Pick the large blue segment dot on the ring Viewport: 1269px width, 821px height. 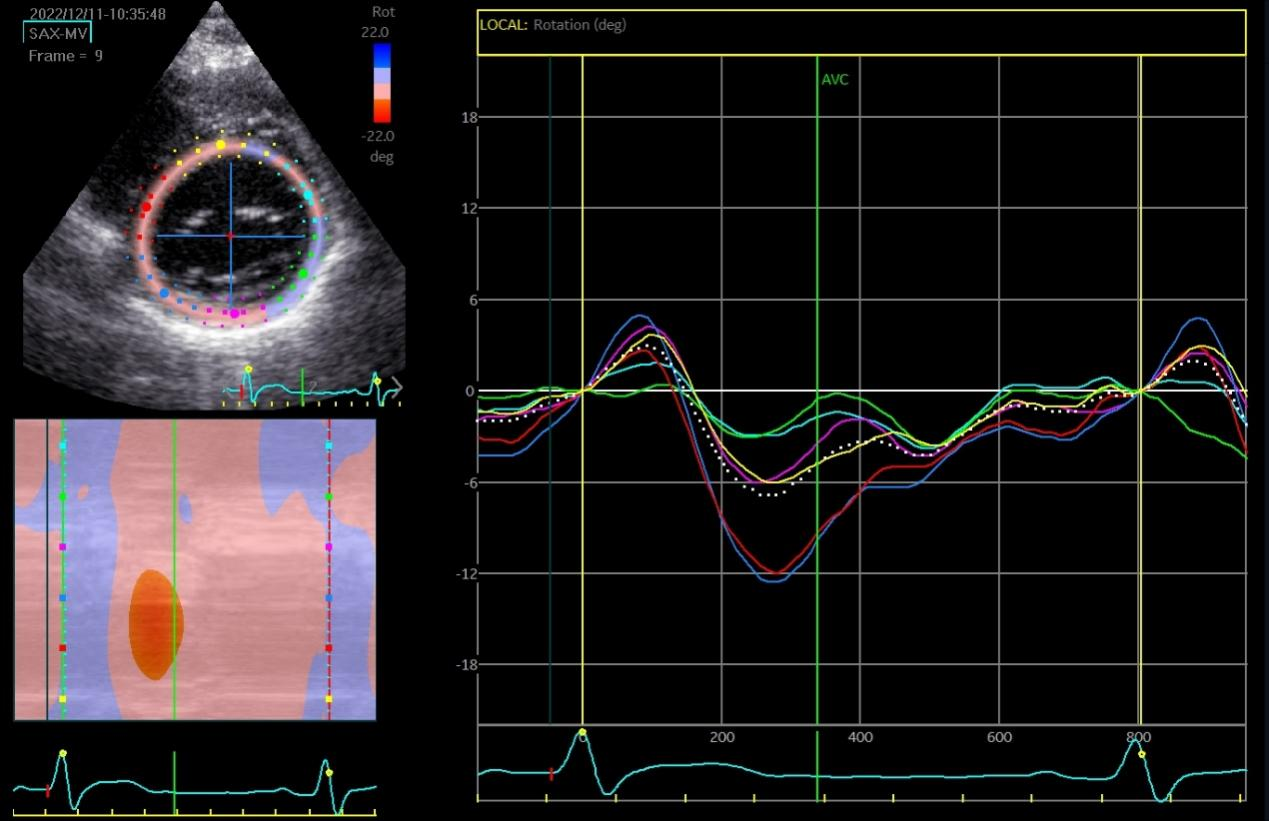pos(164,293)
